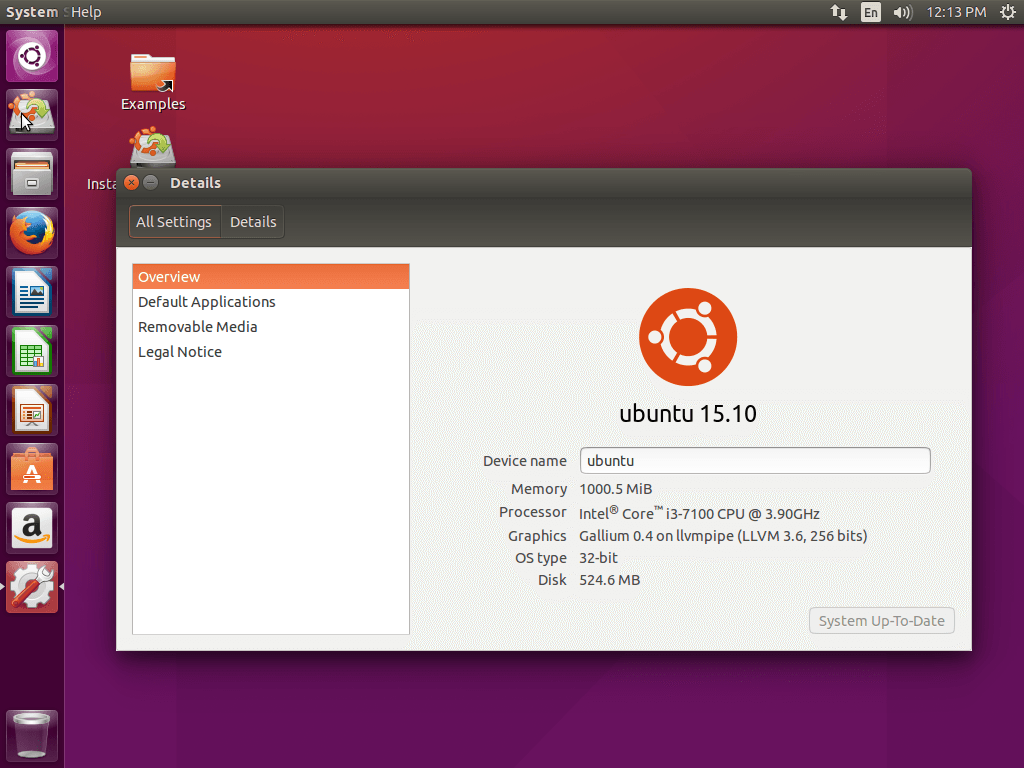Screen dimensions: 1024x768
Task: Go back to All Settings
Action: tap(174, 222)
